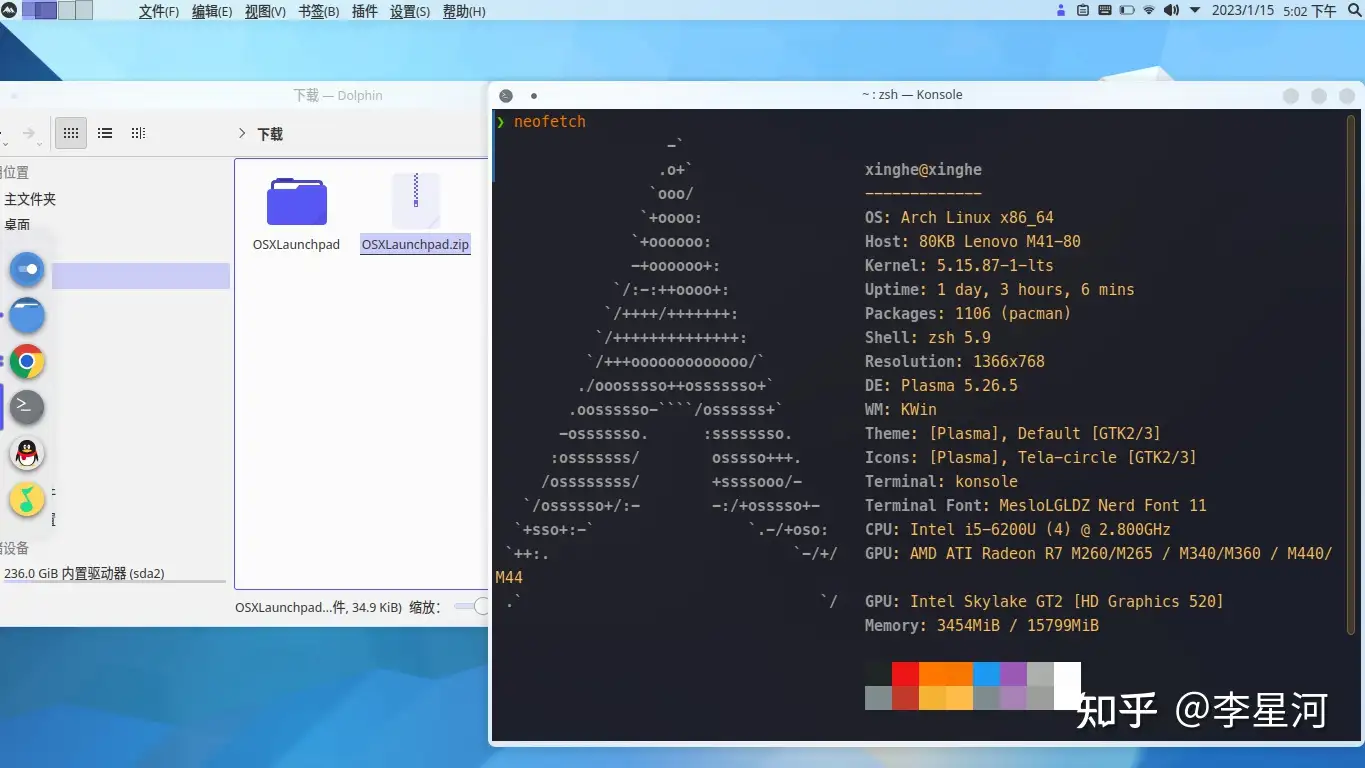Open the application launcher icon in the top panel
Screen dimensions: 1365x768
click(x=8, y=11)
